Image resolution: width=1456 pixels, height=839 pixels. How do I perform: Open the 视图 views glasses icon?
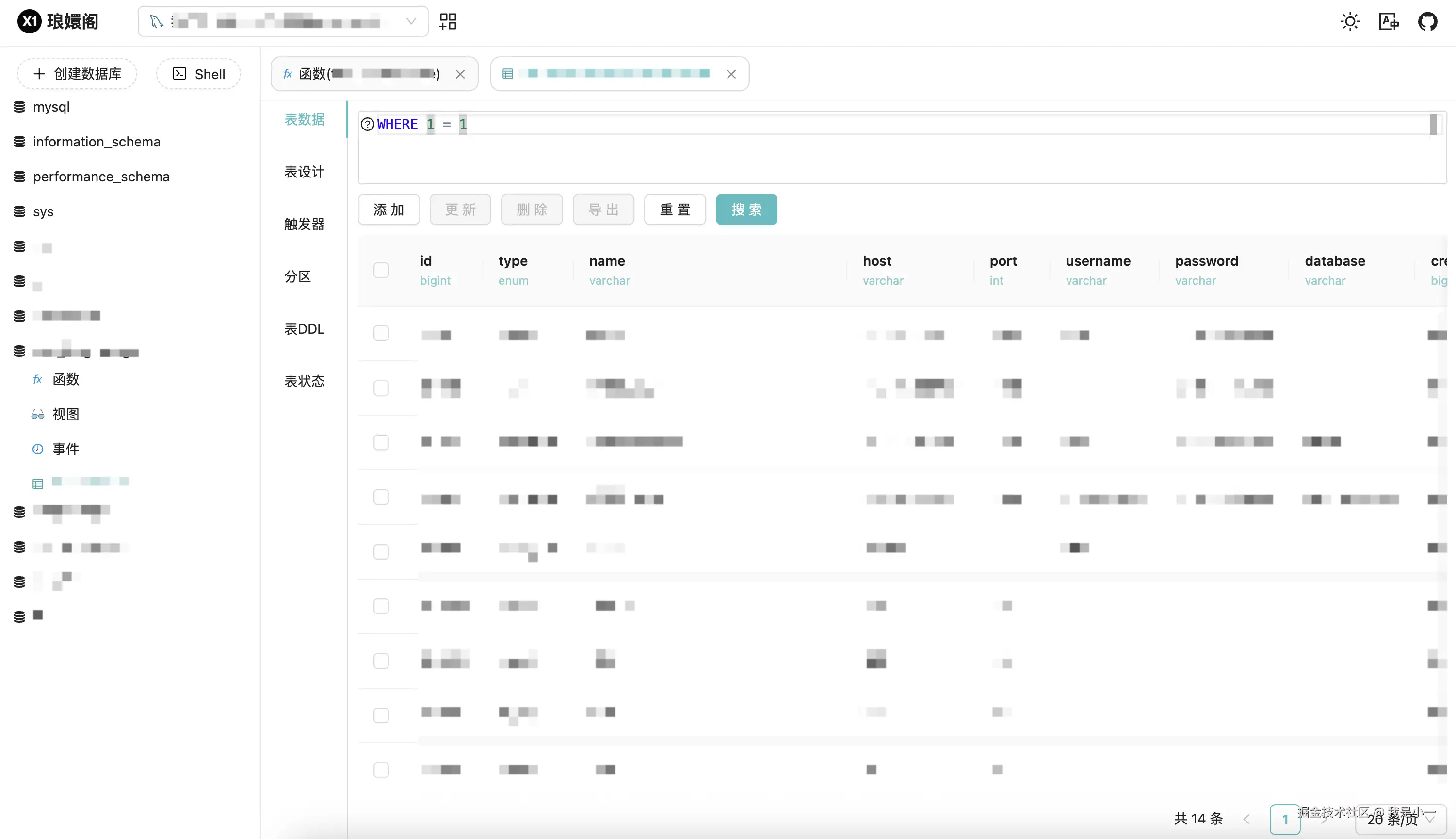pos(38,414)
